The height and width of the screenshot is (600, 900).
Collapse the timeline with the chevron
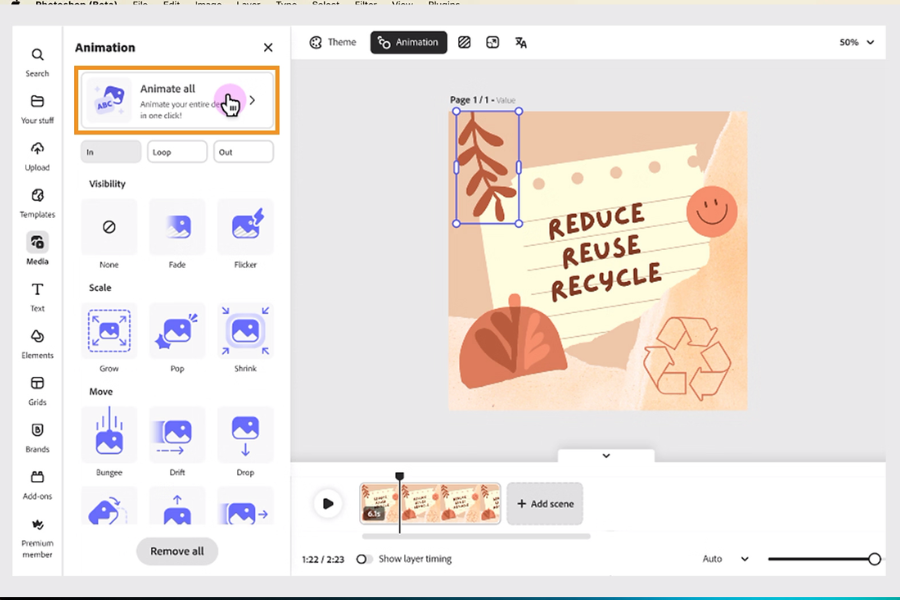point(606,456)
